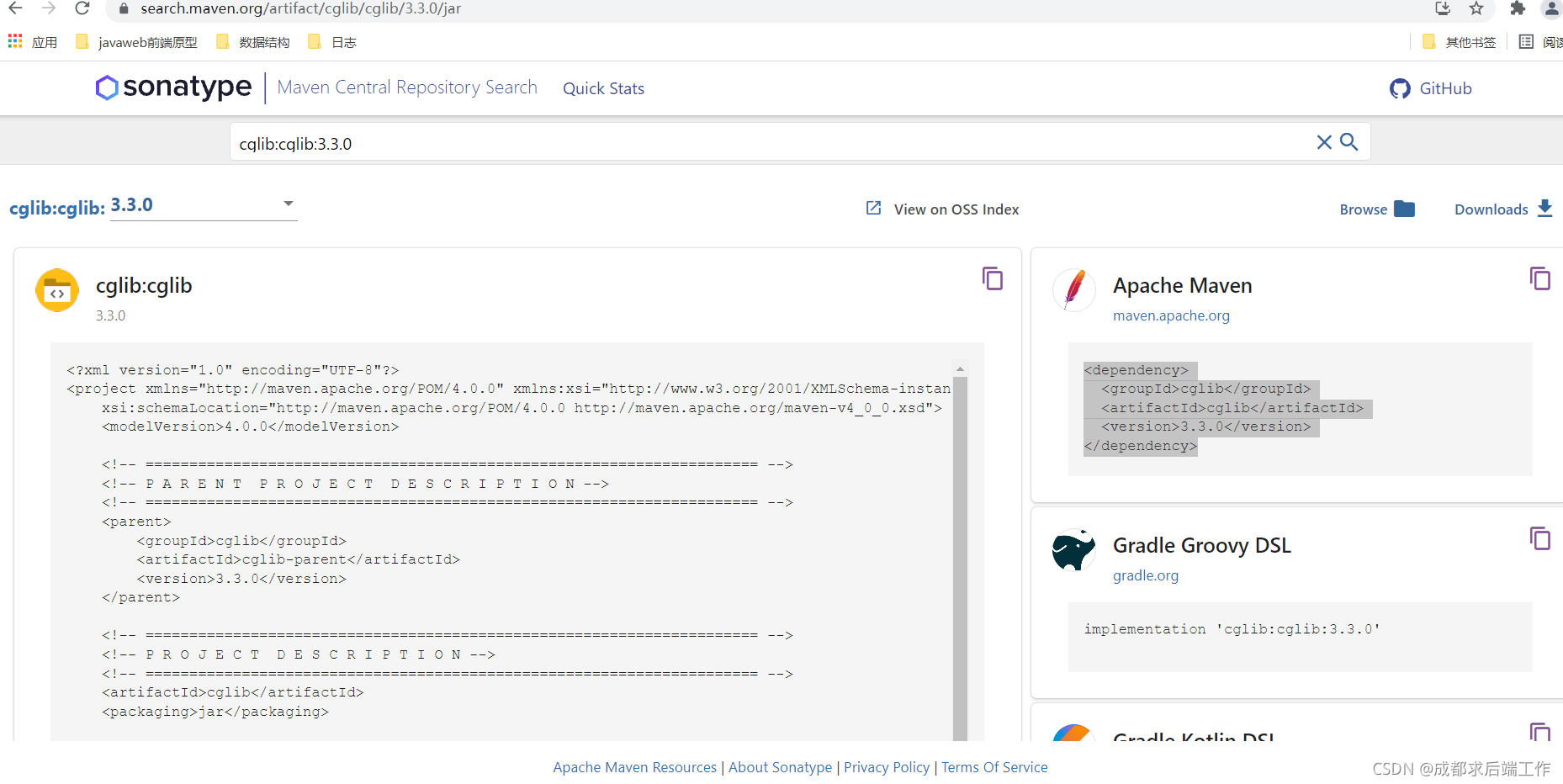Screen dimensions: 1563x784
Task: Copy the cglib:cglib artifact name
Action: click(x=993, y=278)
